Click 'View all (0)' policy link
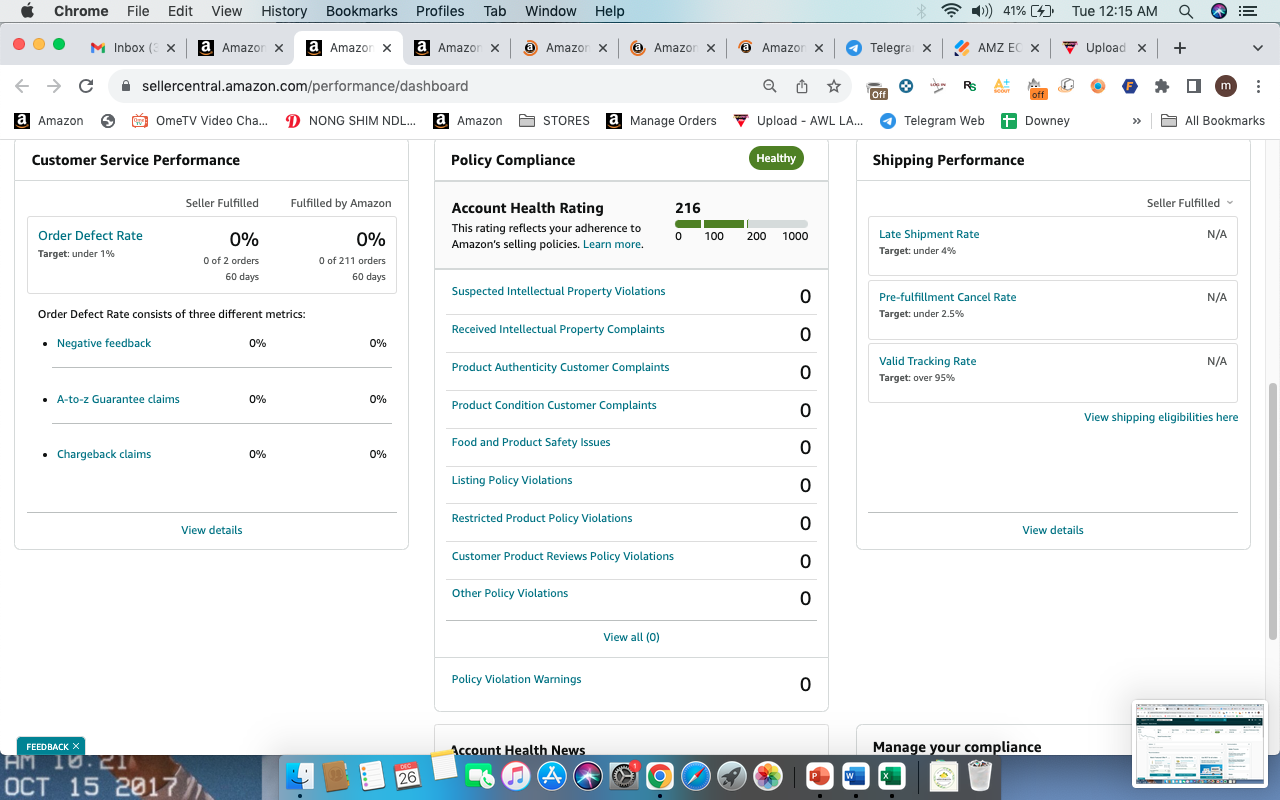Viewport: 1280px width, 800px height. click(x=631, y=637)
